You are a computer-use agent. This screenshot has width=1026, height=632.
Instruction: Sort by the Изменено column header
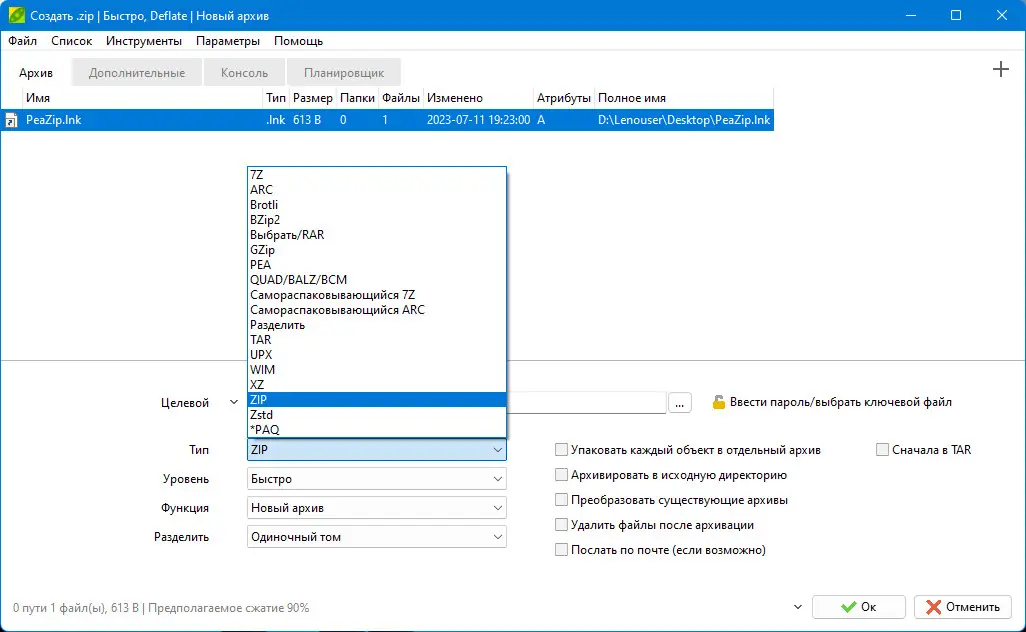pos(478,98)
